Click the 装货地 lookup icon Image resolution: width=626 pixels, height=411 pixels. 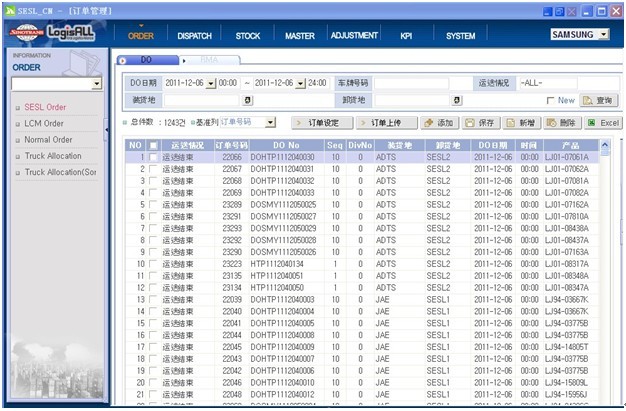click(248, 100)
